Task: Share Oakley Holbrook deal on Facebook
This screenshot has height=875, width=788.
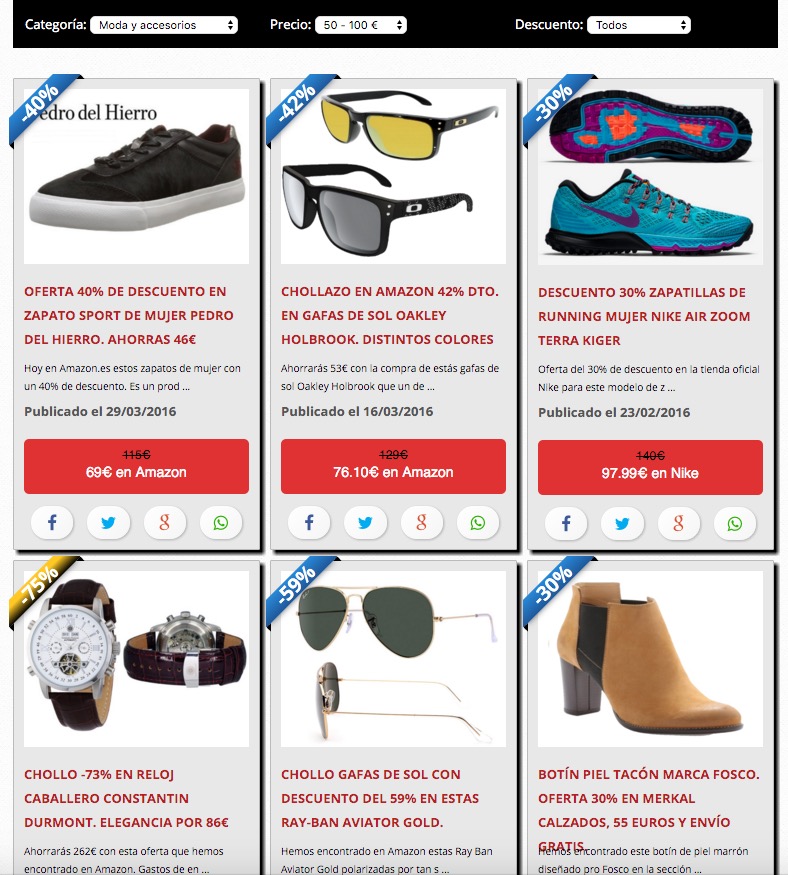Action: pos(309,523)
